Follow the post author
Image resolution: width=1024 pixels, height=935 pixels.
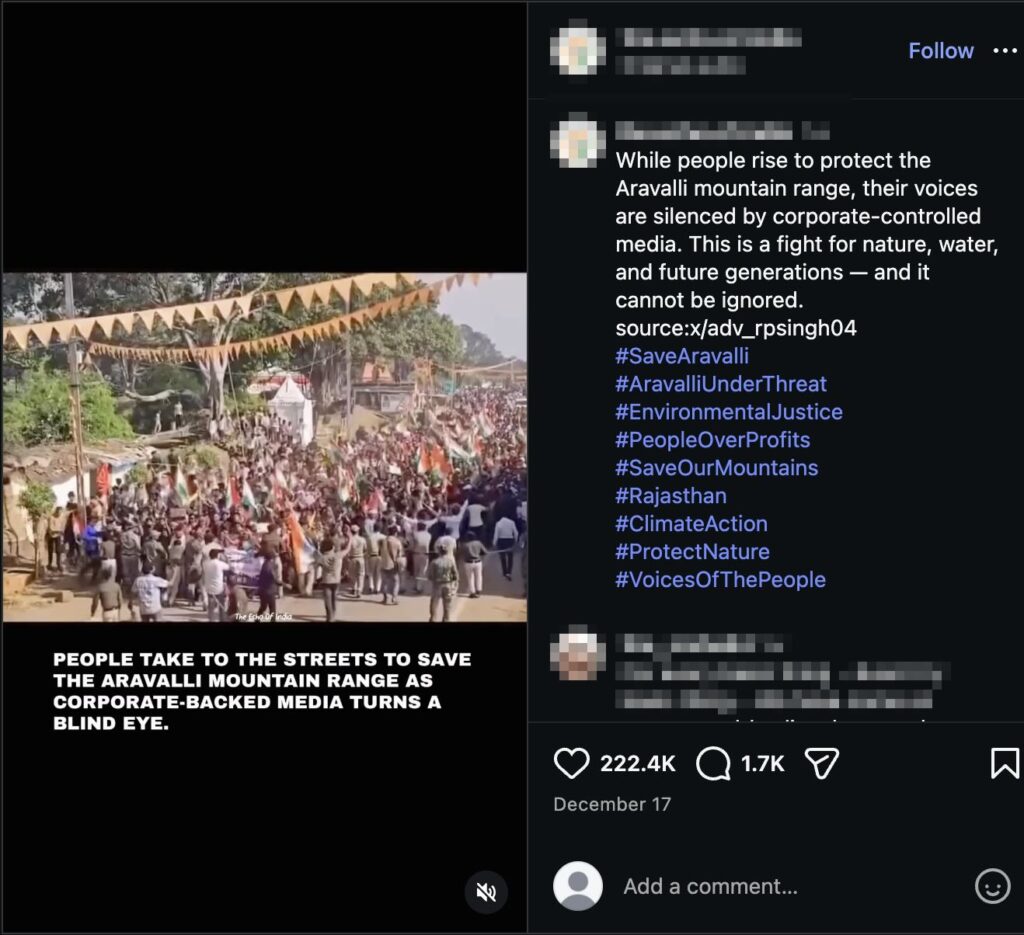tap(940, 51)
